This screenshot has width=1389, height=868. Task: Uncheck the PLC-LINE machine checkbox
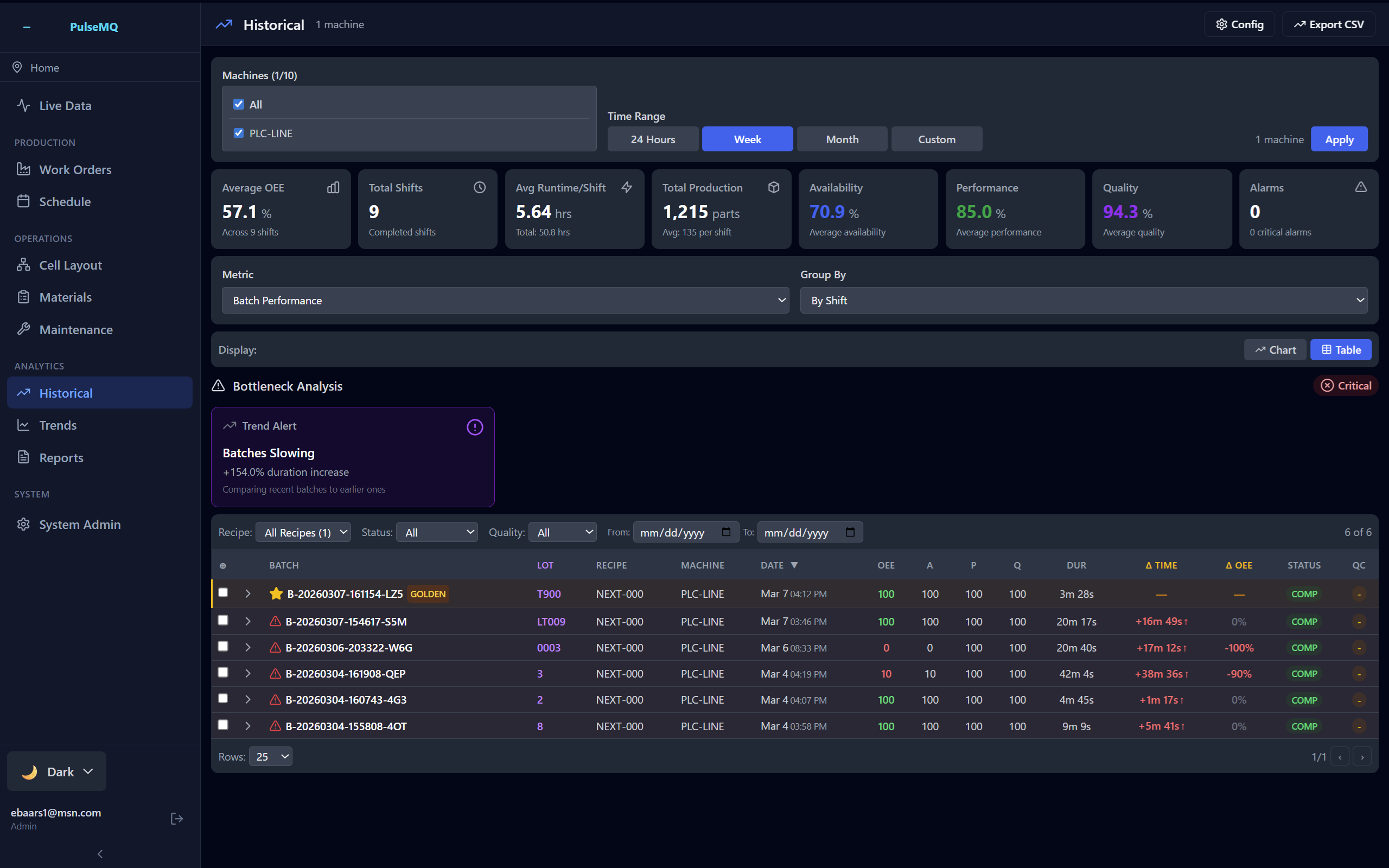tap(239, 133)
